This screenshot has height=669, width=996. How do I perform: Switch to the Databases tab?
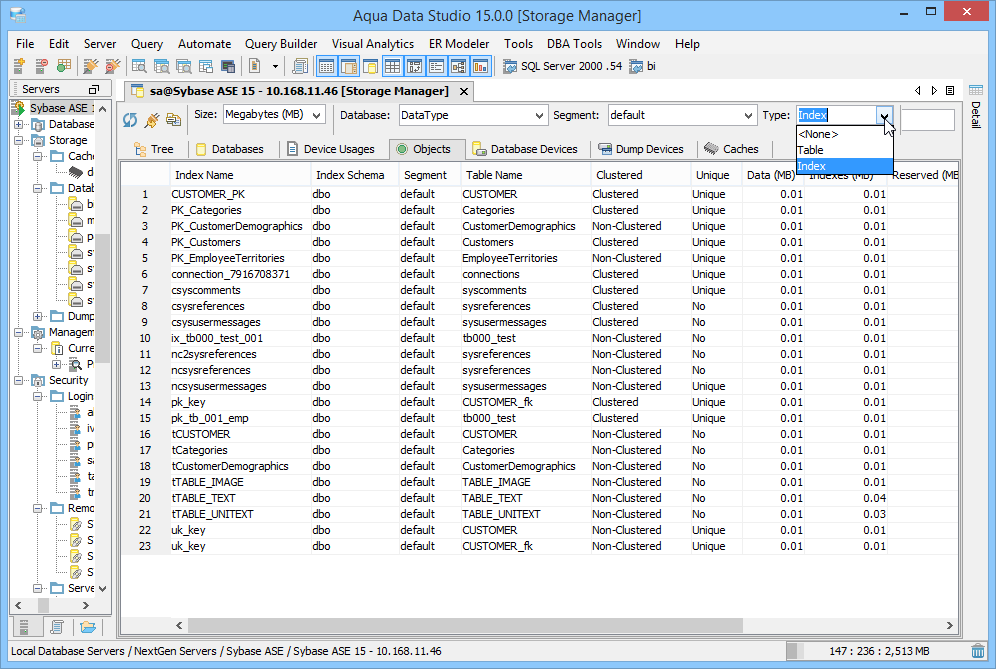(x=230, y=149)
